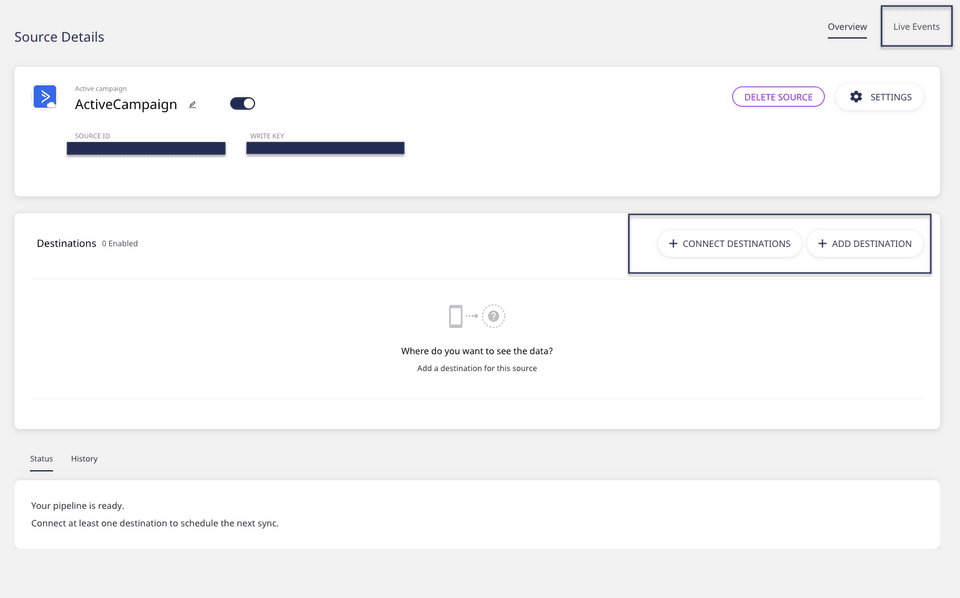This screenshot has width=960, height=598.
Task: Click the Source Details page heading
Action: point(59,37)
